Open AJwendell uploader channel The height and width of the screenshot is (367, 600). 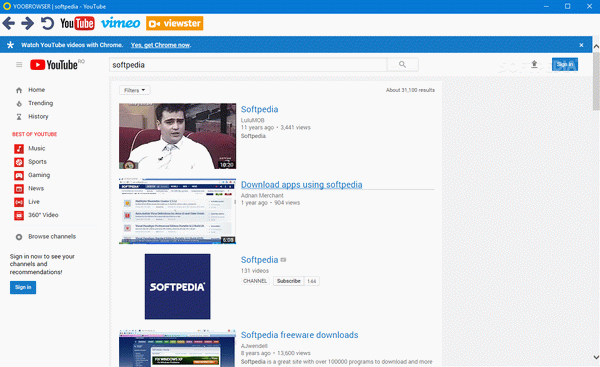pos(254,346)
